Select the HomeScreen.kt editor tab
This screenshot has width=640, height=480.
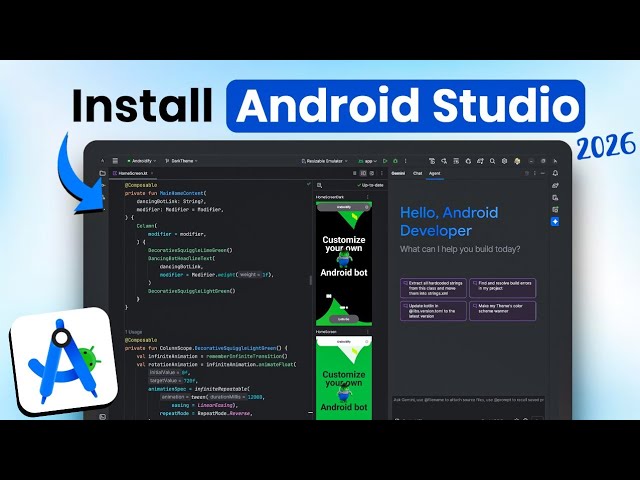133,173
